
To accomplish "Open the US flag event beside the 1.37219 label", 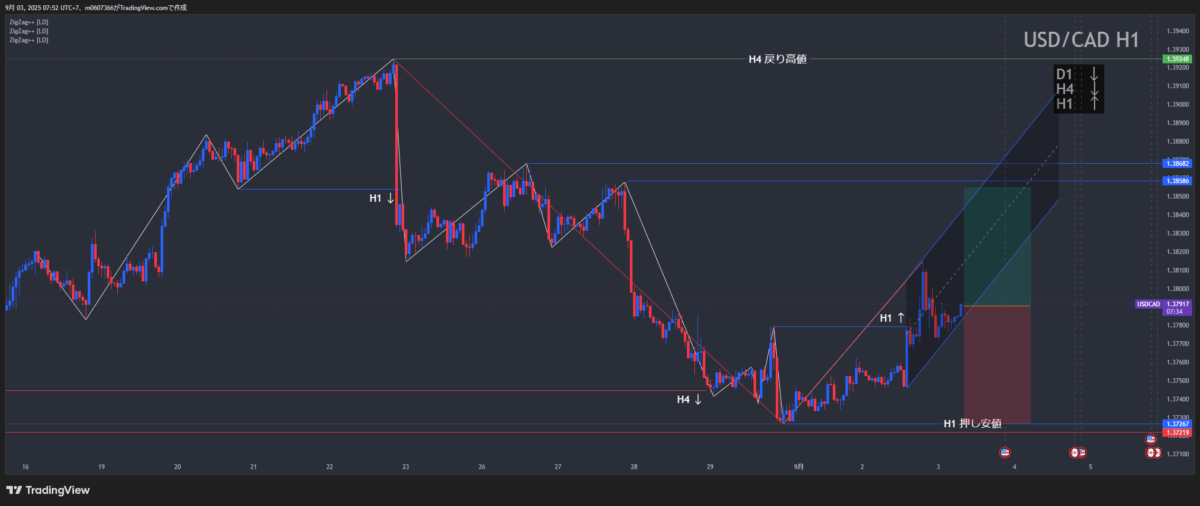I will click(x=1150, y=439).
